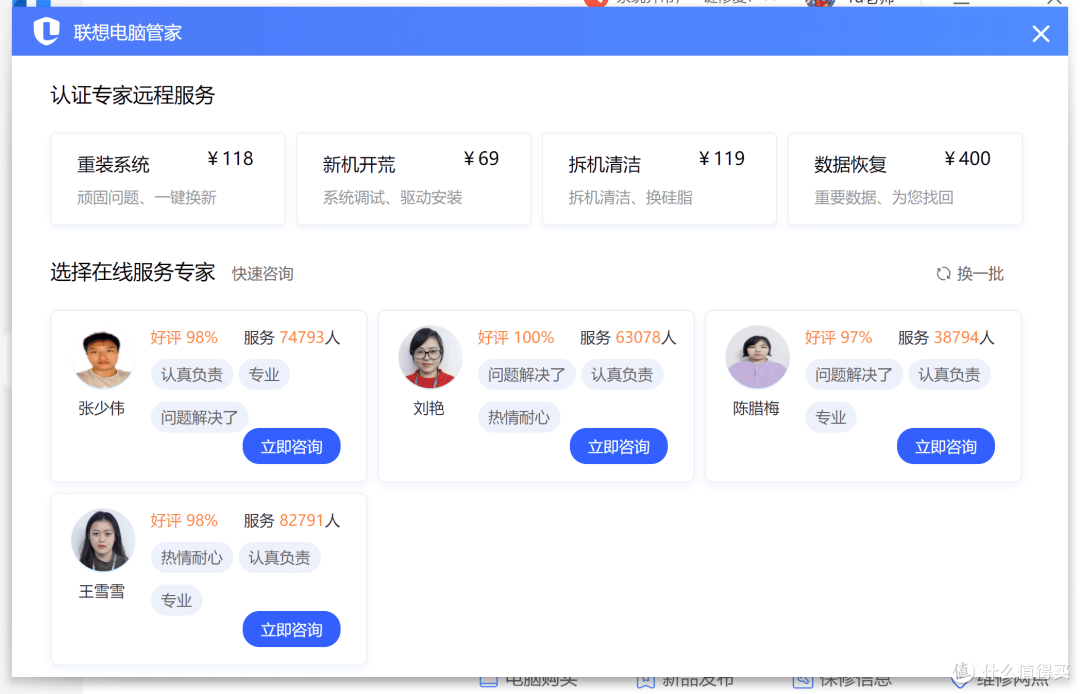Click the 服务 63078人 count
This screenshot has width=1080, height=694.
627,337
